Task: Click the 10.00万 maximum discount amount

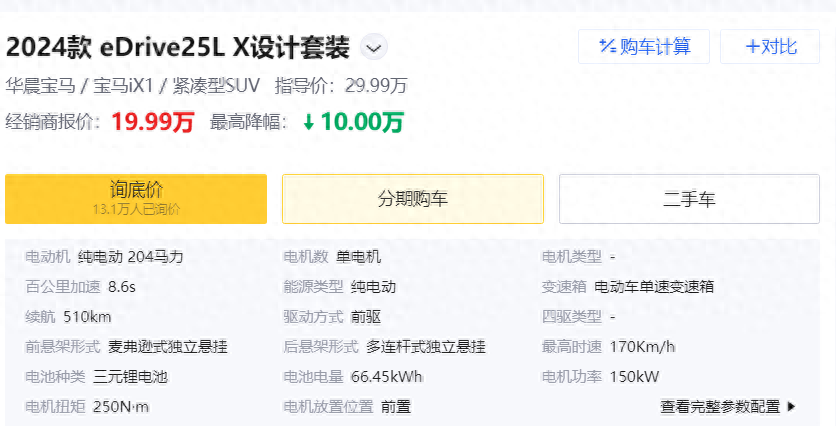Action: (362, 122)
